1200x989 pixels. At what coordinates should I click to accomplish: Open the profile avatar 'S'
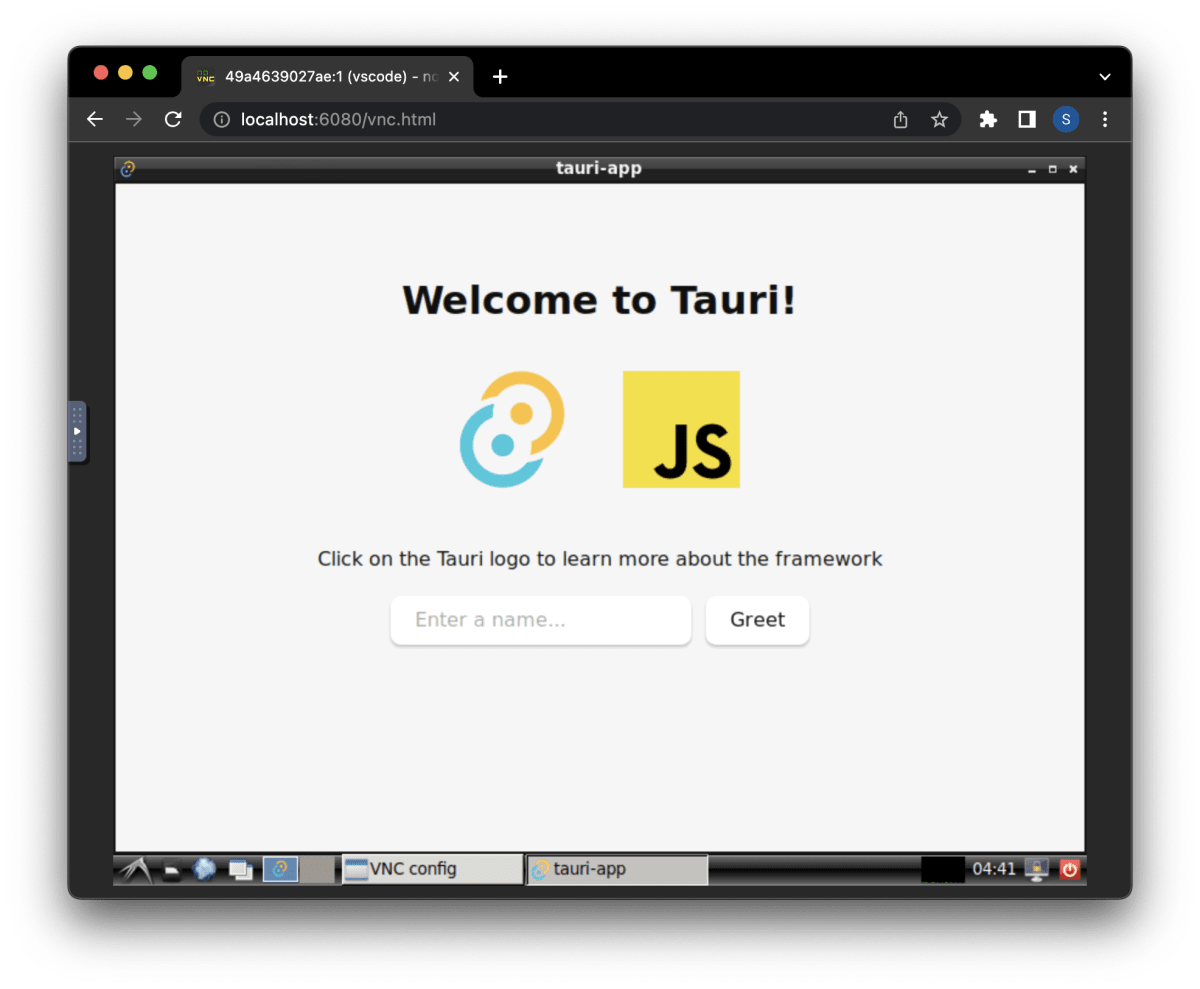pyautogui.click(x=1066, y=120)
